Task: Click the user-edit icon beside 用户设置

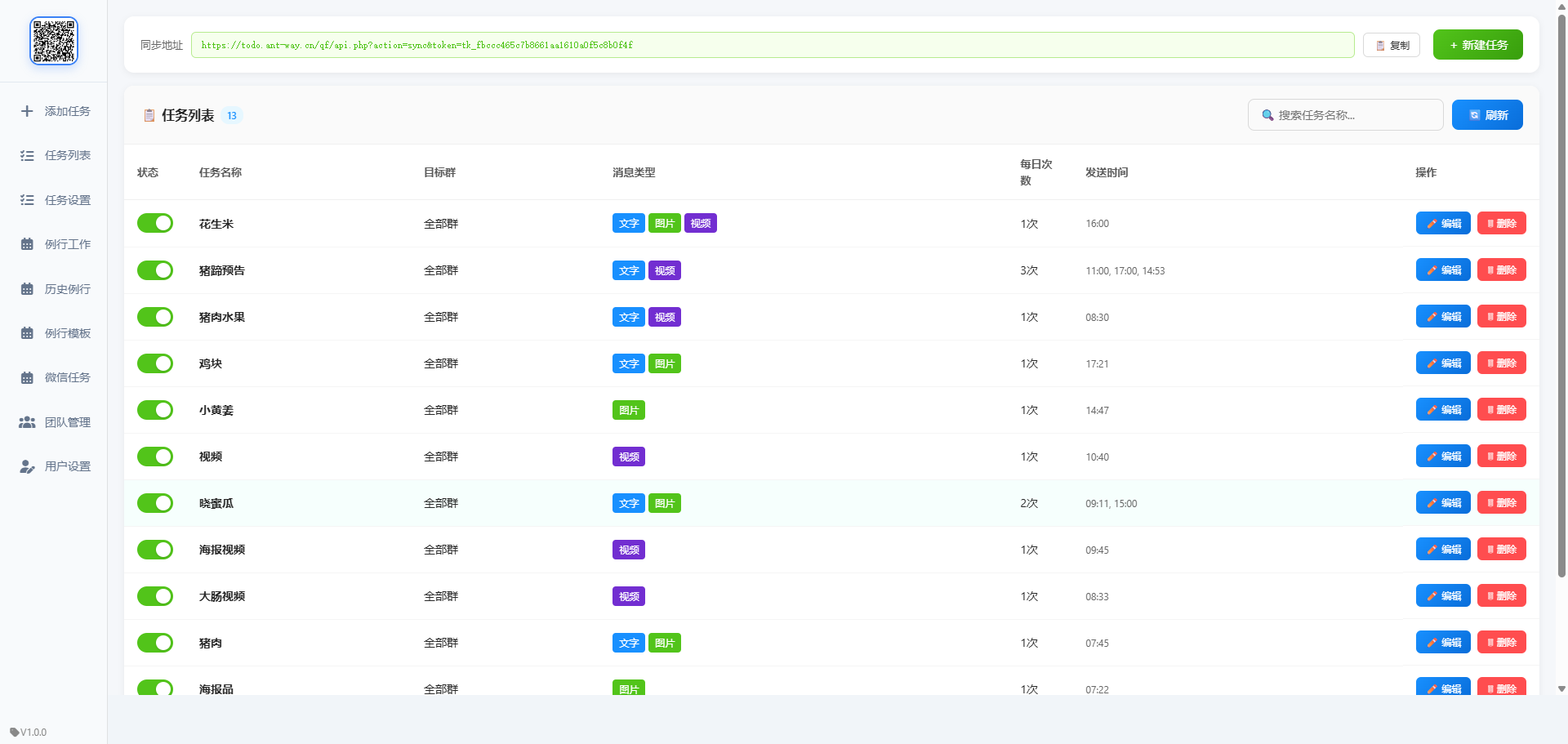Action: (27, 466)
